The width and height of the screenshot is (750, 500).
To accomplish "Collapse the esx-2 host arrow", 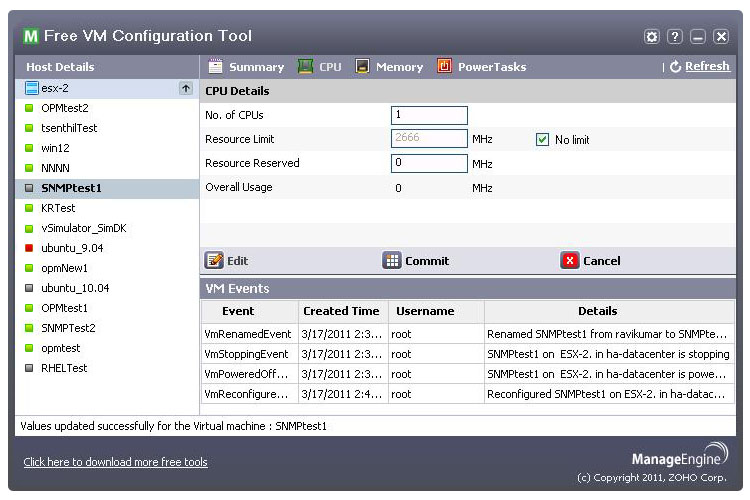I will pyautogui.click(x=185, y=88).
